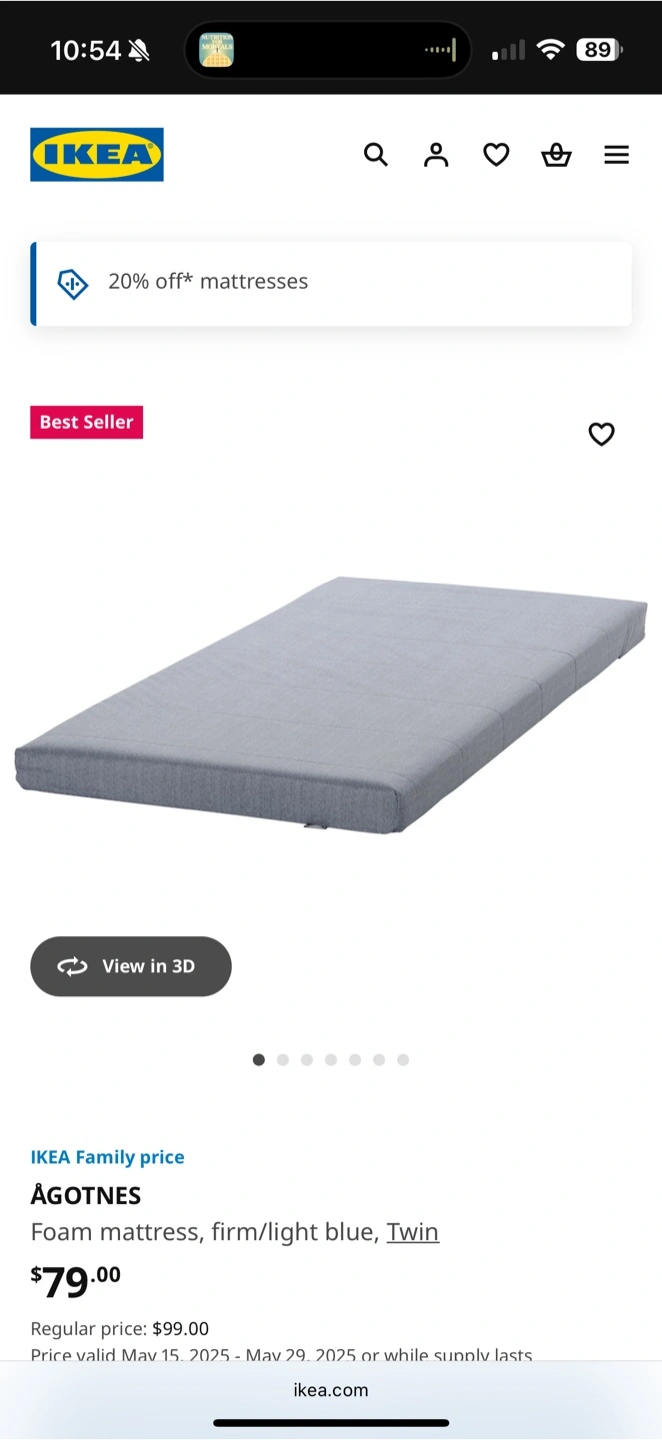Open the IKEA Family price link
The width and height of the screenshot is (662, 1440).
pos(108,1157)
